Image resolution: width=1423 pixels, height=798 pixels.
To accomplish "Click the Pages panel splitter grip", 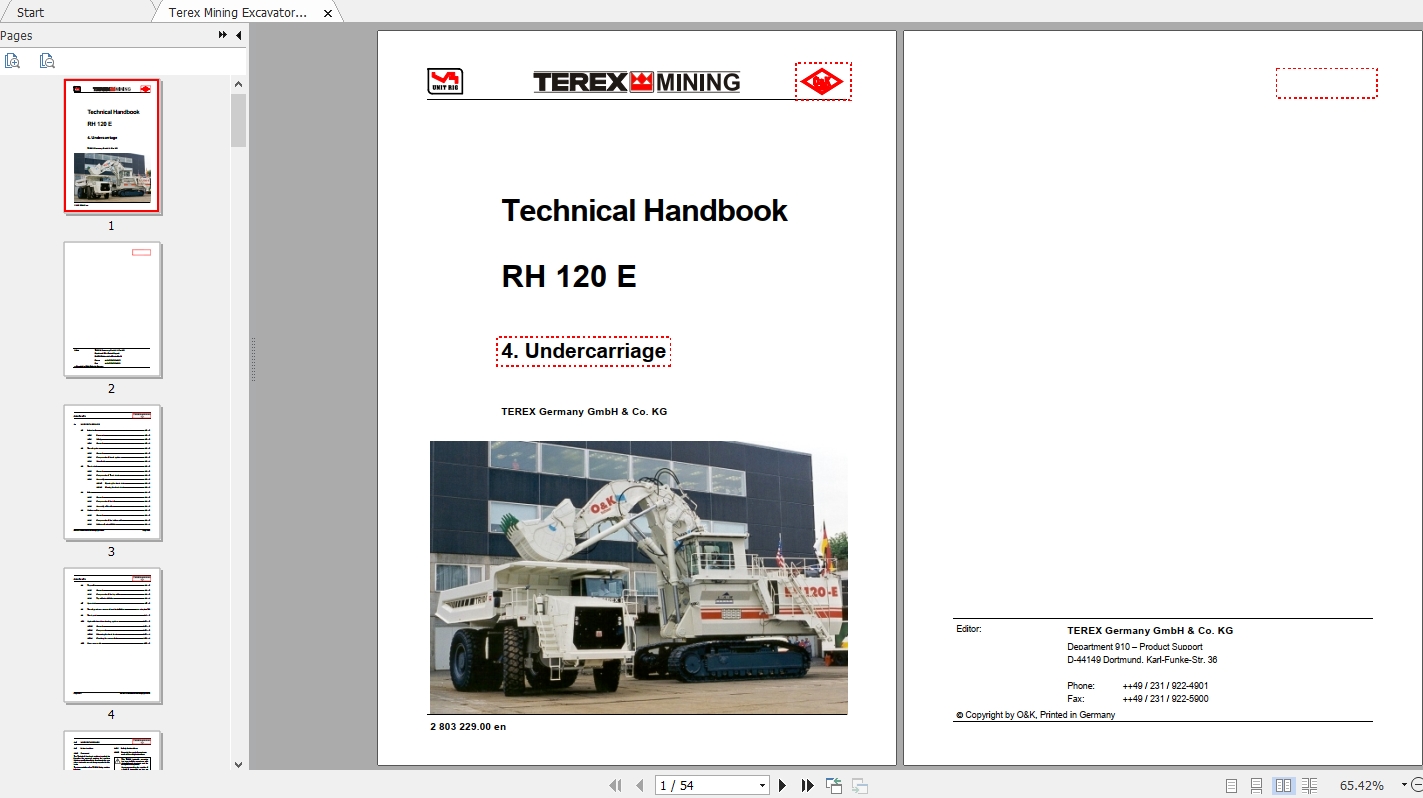I will [253, 358].
